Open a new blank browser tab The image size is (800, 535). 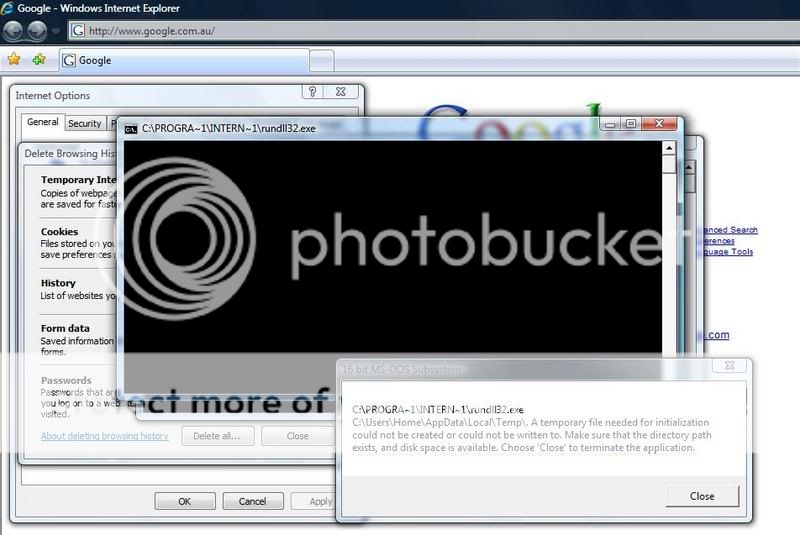[x=321, y=61]
